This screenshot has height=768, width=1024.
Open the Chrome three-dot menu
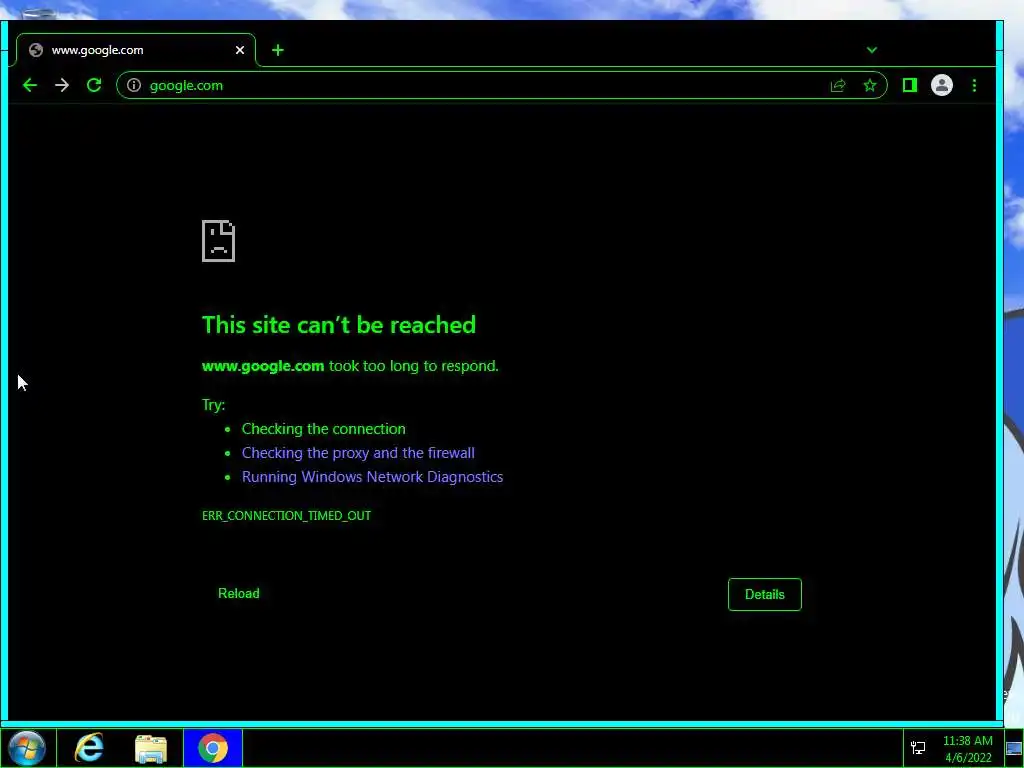[x=974, y=86]
